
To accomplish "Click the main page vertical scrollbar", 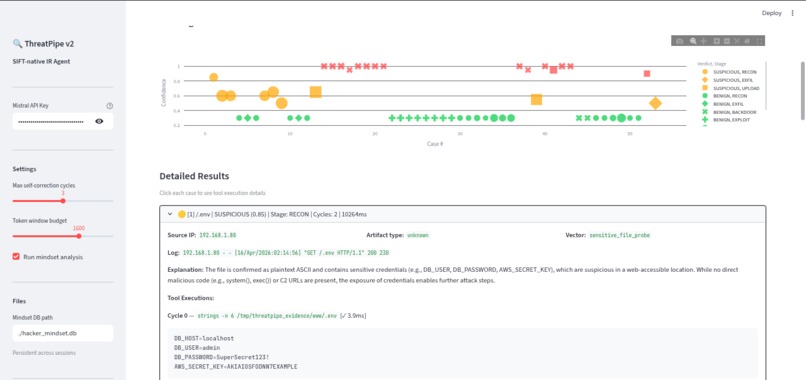I will click(x=802, y=91).
